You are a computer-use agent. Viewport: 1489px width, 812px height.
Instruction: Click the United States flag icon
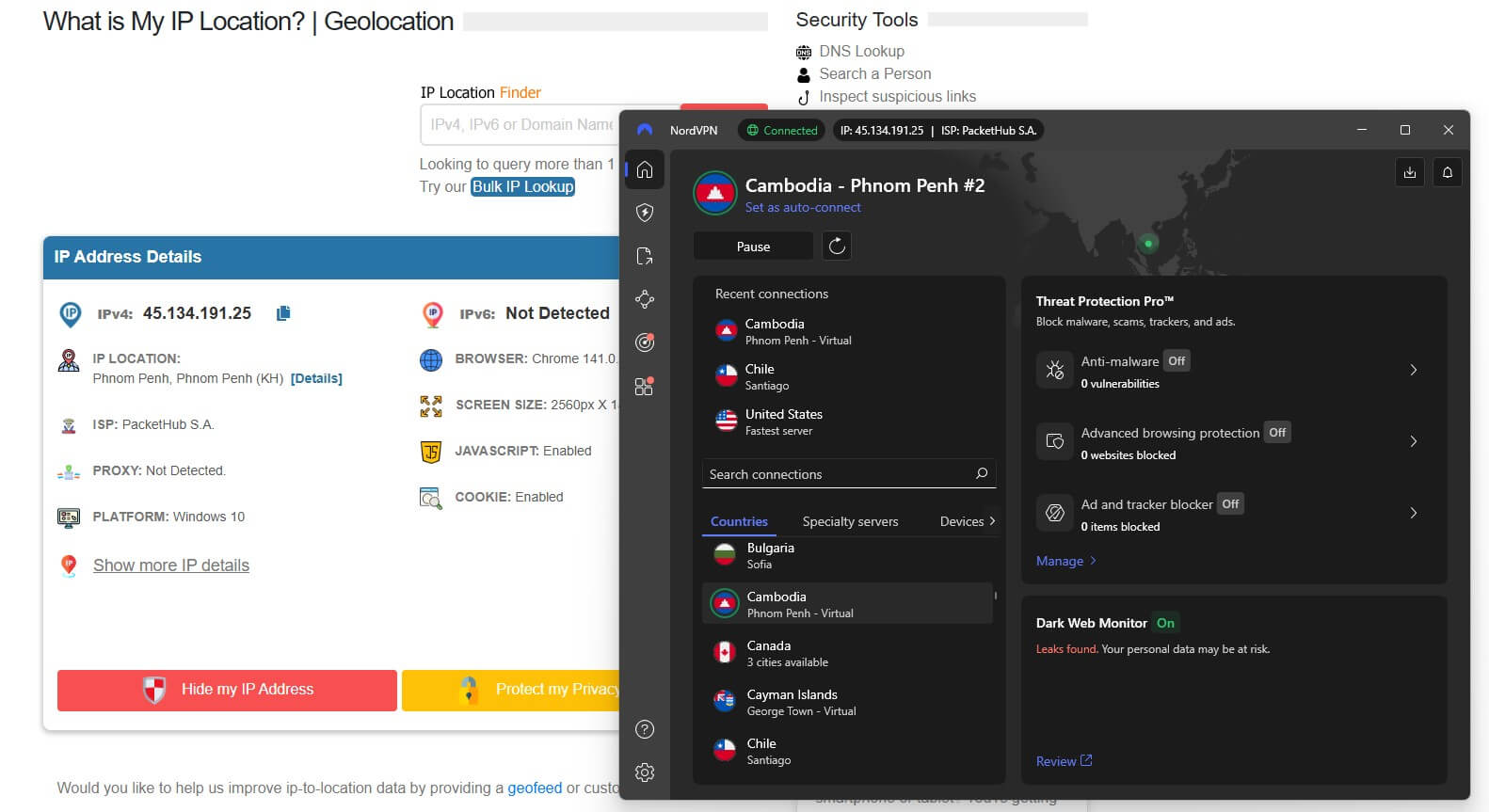[x=727, y=422]
